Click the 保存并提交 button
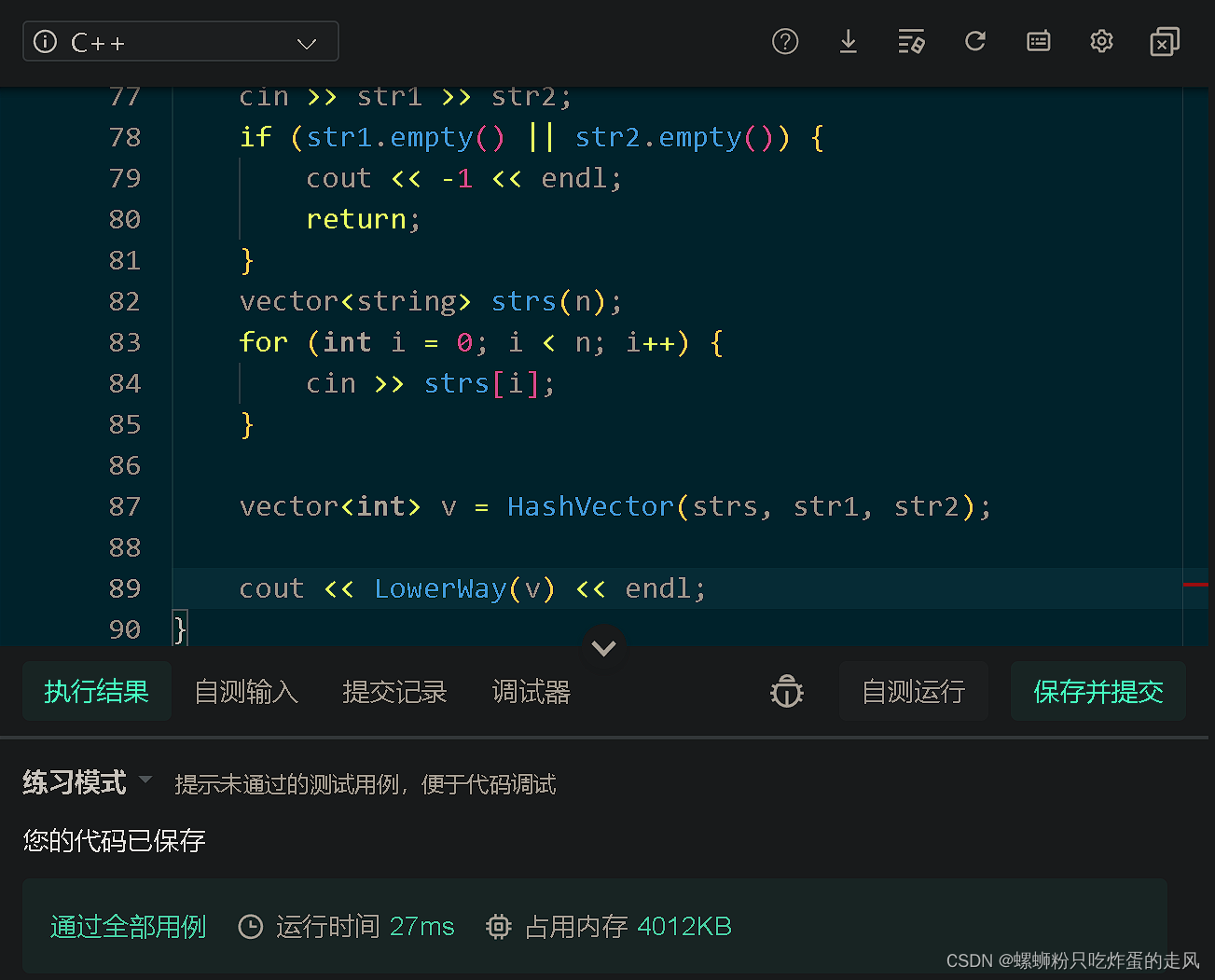The image size is (1215, 980). 1098,691
